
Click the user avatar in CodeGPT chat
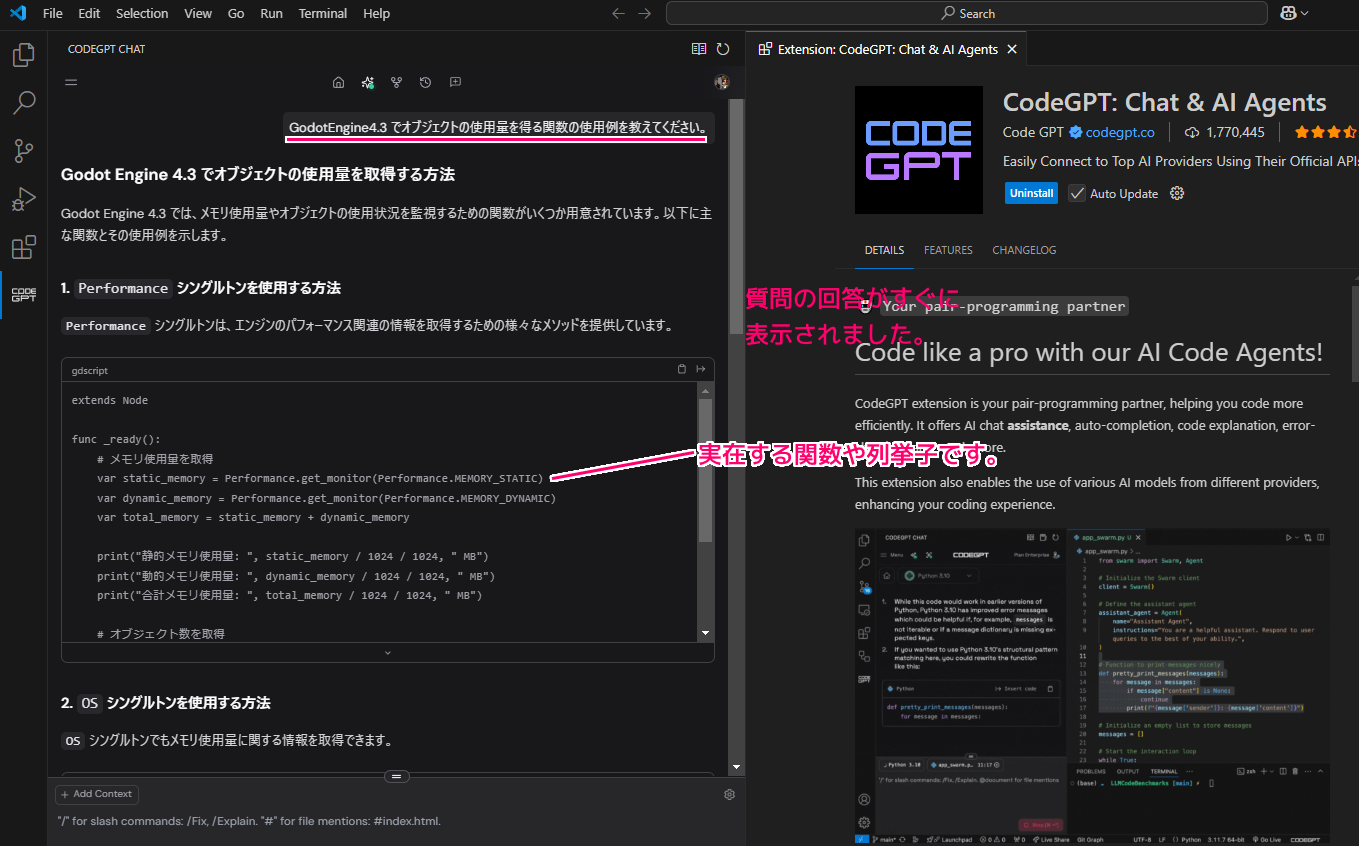click(722, 82)
